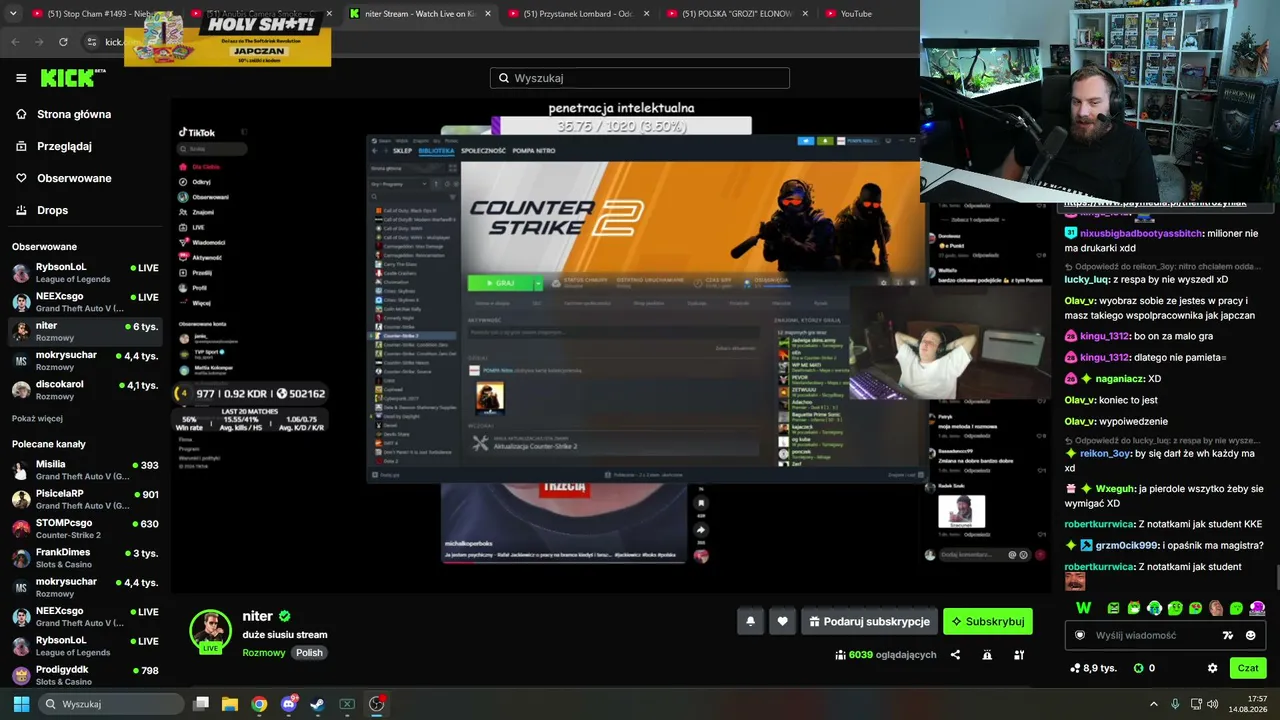Click the Windows Start button
The width and height of the screenshot is (1280, 720).
point(21,704)
